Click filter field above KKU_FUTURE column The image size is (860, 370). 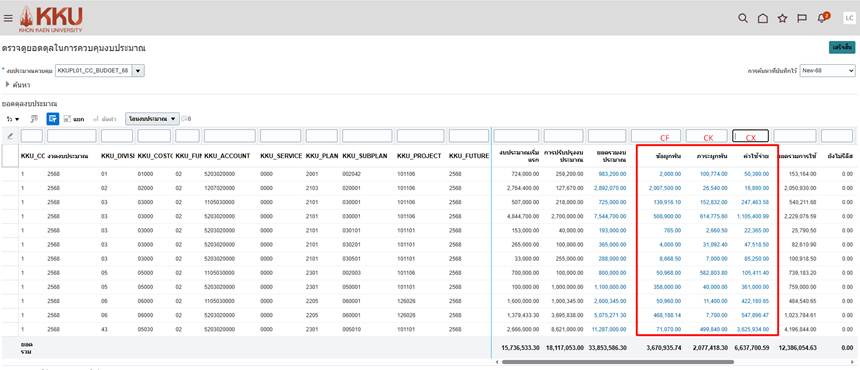click(x=468, y=136)
